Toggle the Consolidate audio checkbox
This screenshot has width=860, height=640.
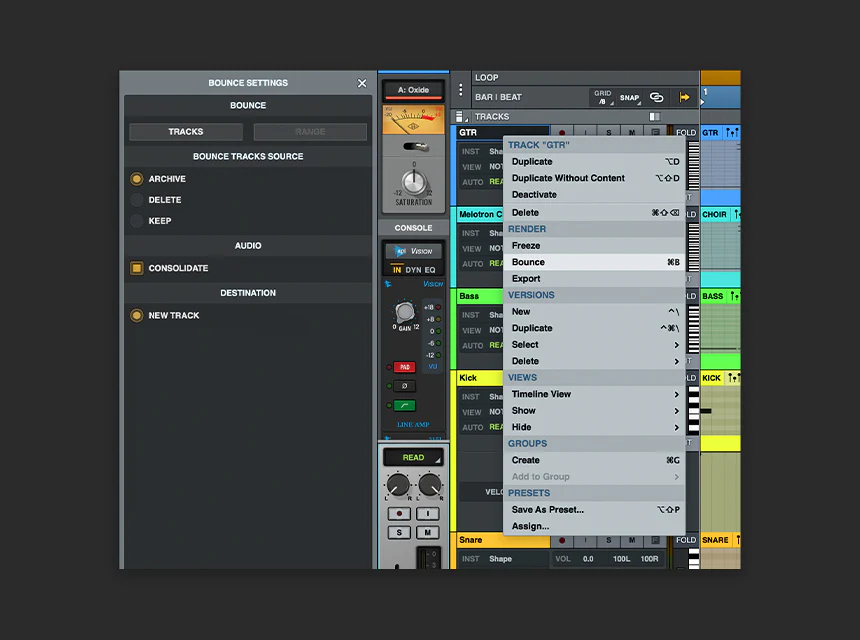point(137,268)
